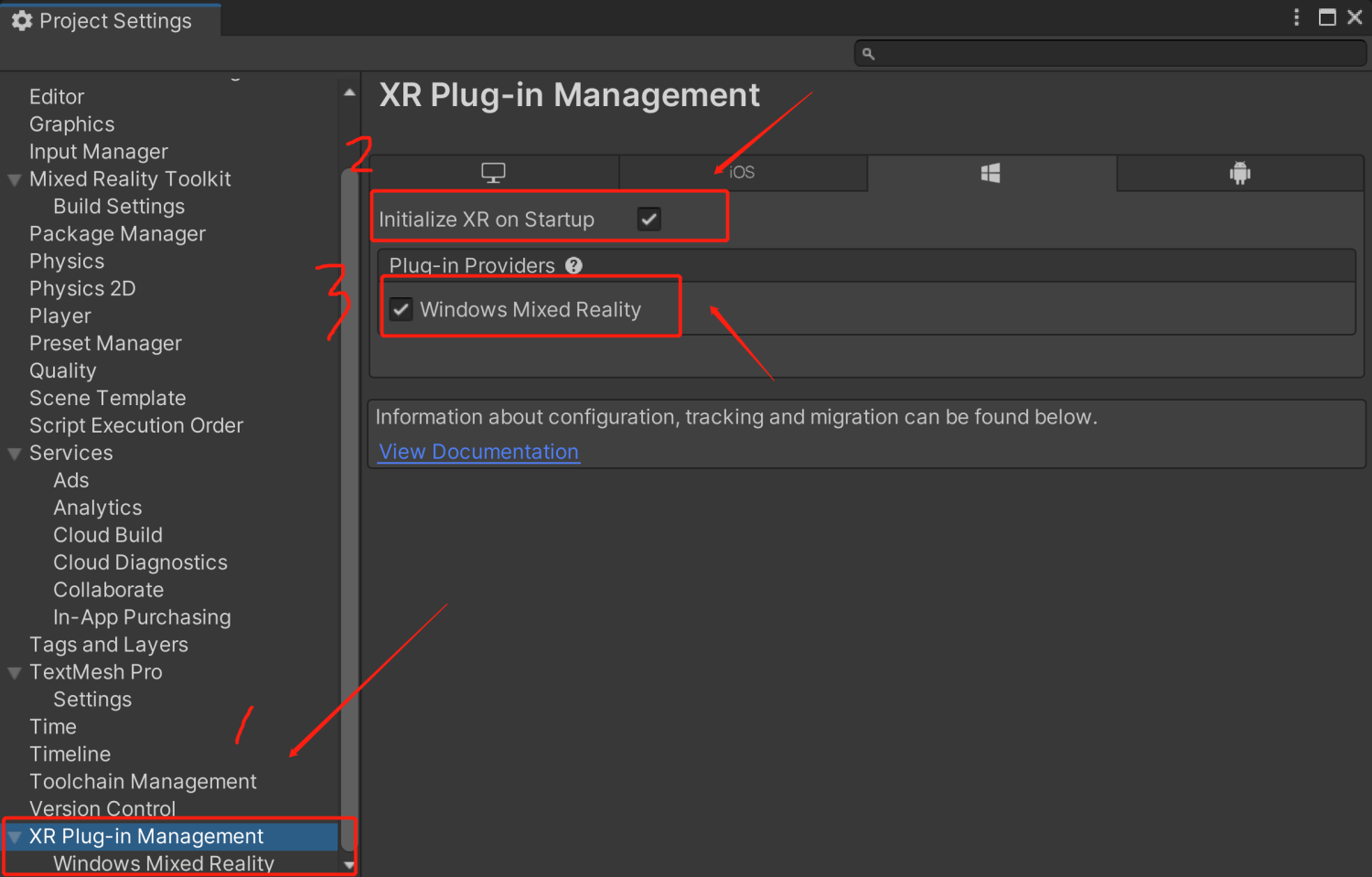Image resolution: width=1372 pixels, height=877 pixels.
Task: Open Windows Mixed Reality sidebar sub-item
Action: [164, 864]
